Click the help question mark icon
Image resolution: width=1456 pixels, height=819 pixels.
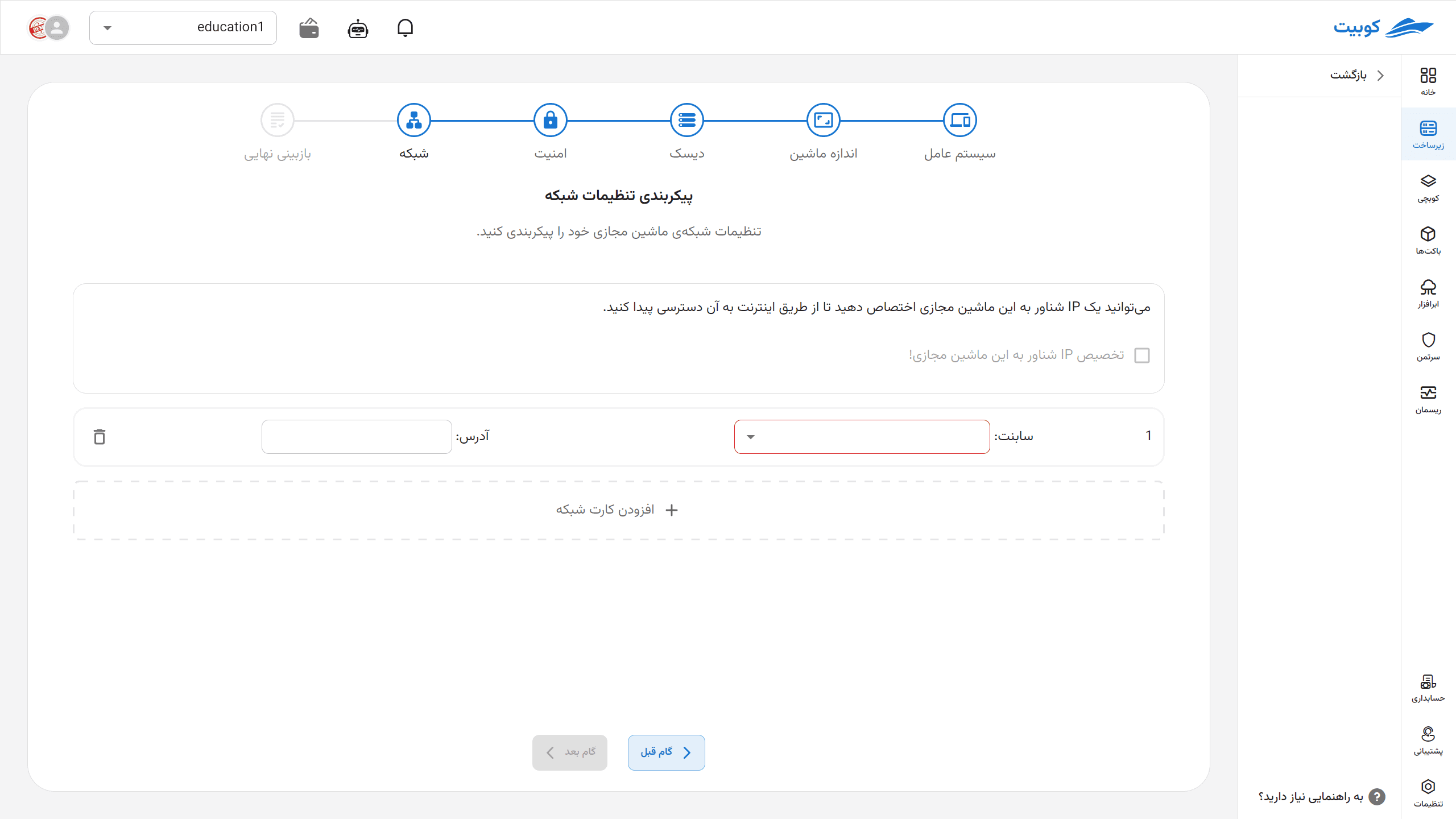pyautogui.click(x=1377, y=797)
